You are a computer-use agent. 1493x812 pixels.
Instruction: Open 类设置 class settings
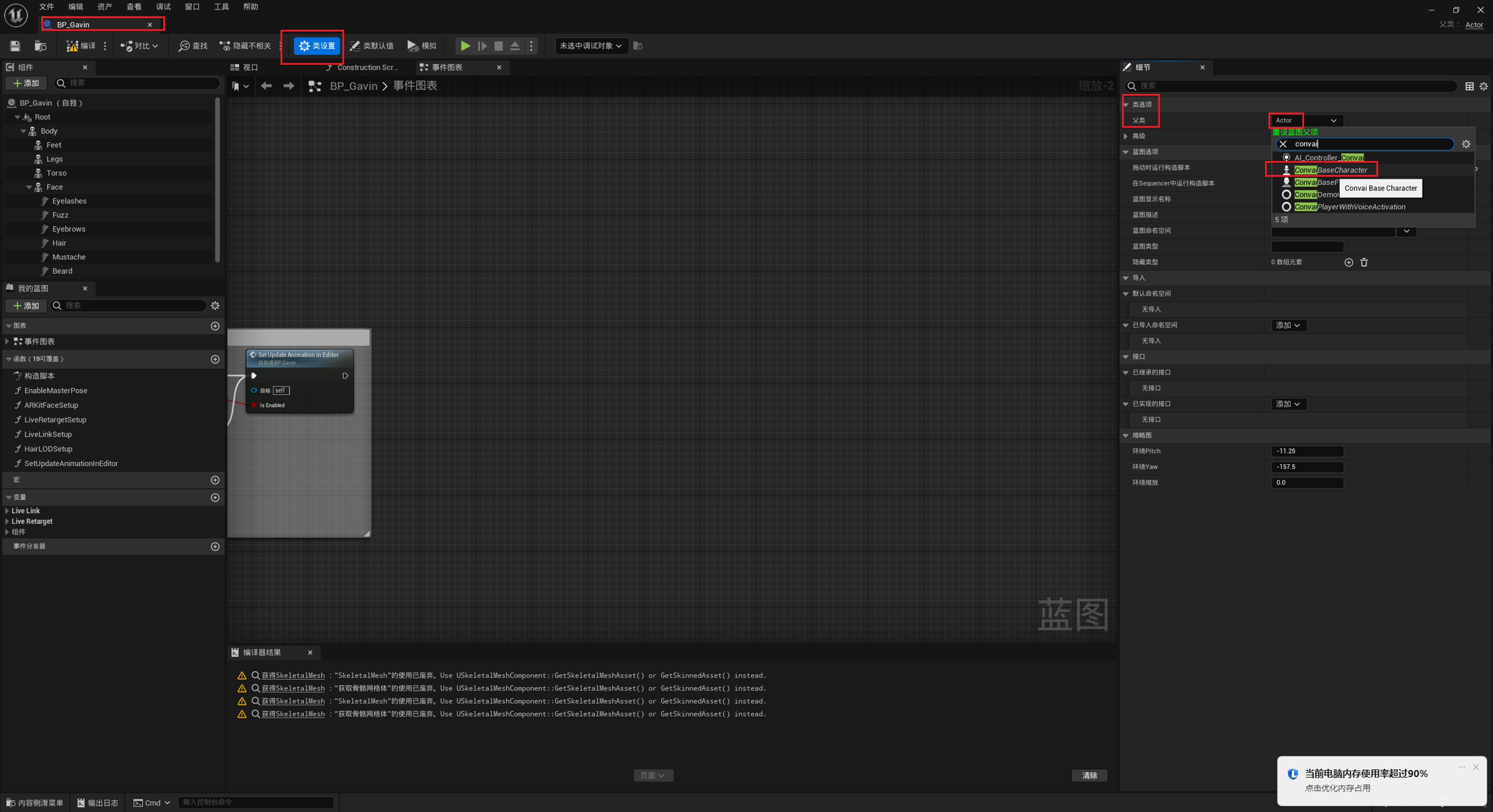(317, 46)
